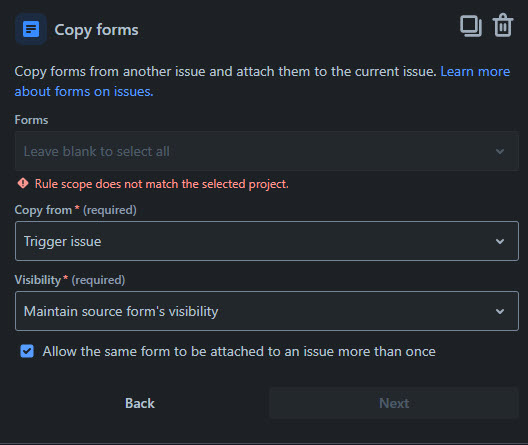Image resolution: width=528 pixels, height=445 pixels.
Task: Click the 'Visibility (required)' label
Action: click(70, 280)
